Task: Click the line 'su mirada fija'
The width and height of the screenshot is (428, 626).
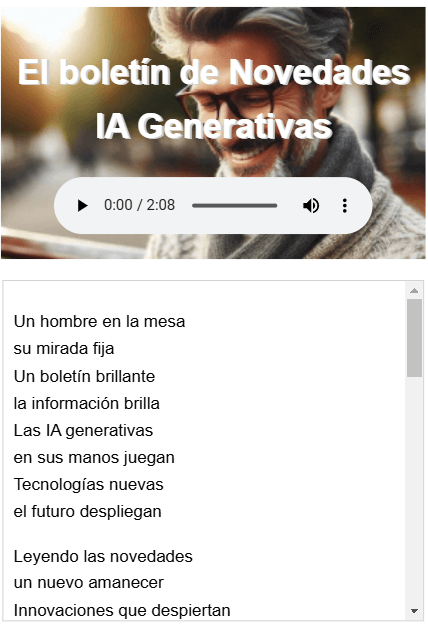Action: [64, 349]
